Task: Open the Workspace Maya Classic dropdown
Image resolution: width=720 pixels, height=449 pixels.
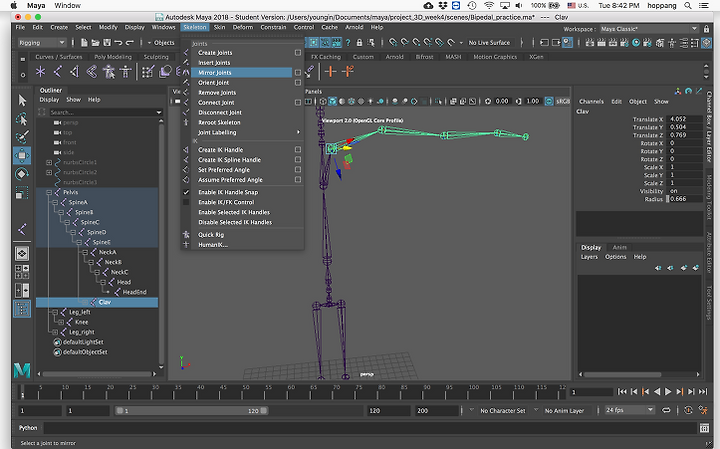Action: pyautogui.click(x=649, y=28)
